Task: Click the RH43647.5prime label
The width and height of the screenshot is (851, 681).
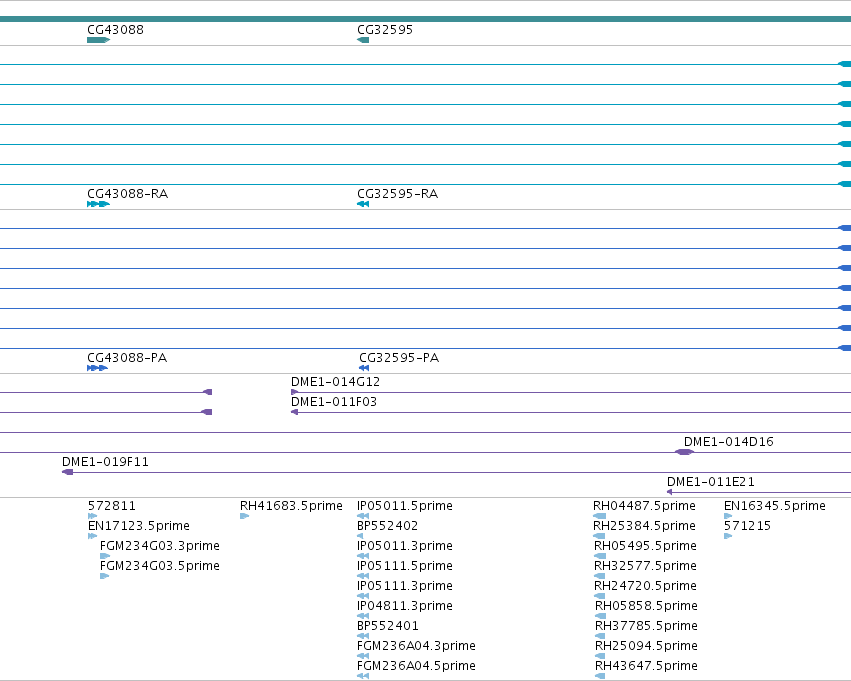Action: pos(646,666)
